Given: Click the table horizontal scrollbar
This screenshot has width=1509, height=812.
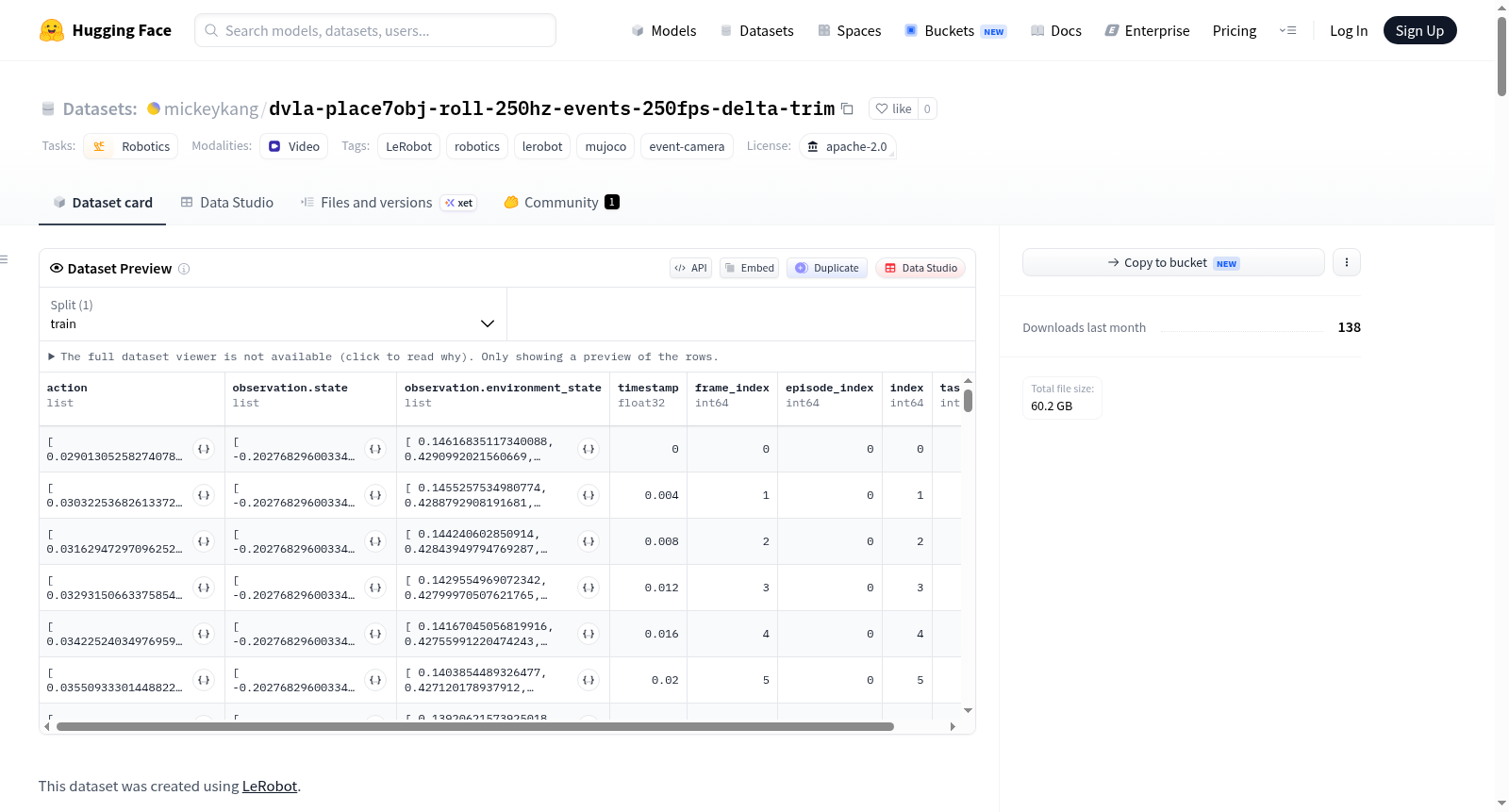Looking at the screenshot, I should pos(475,726).
